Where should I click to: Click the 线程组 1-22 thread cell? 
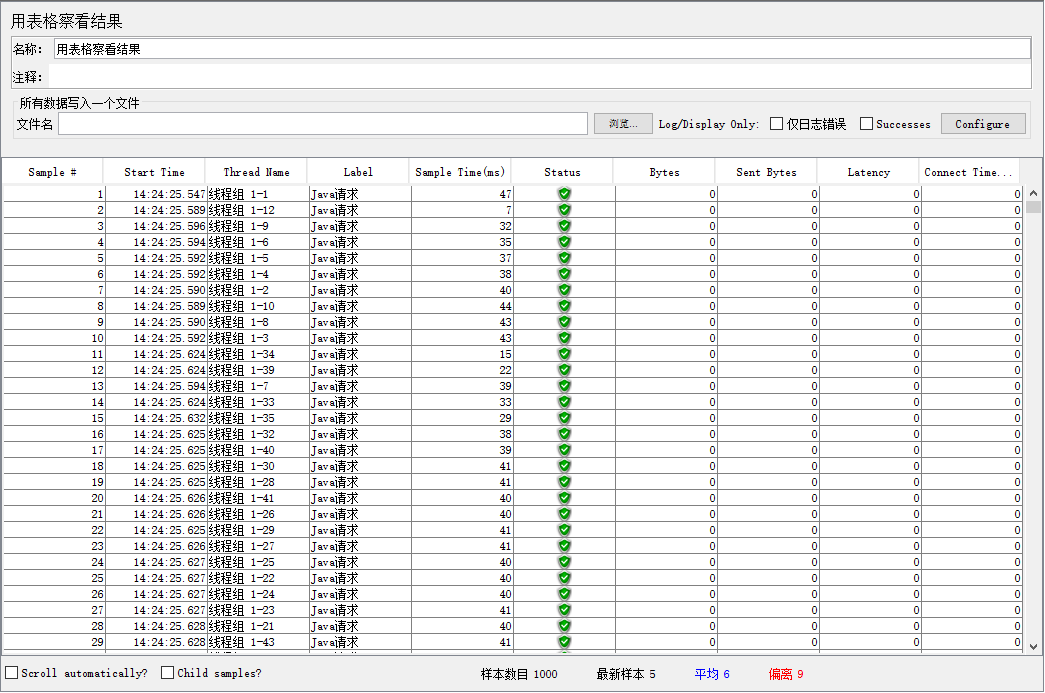click(x=257, y=578)
